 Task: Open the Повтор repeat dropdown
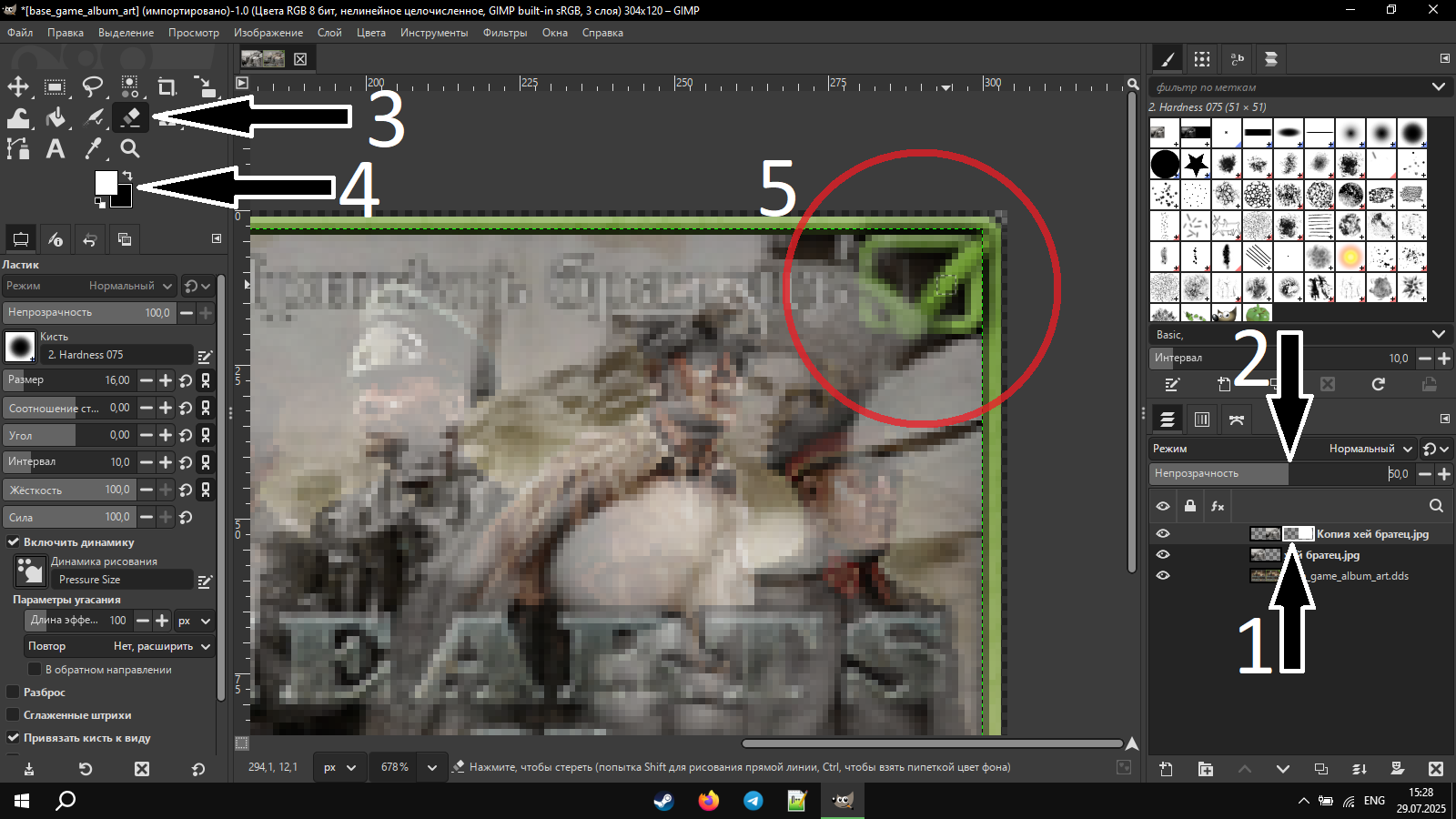119,646
